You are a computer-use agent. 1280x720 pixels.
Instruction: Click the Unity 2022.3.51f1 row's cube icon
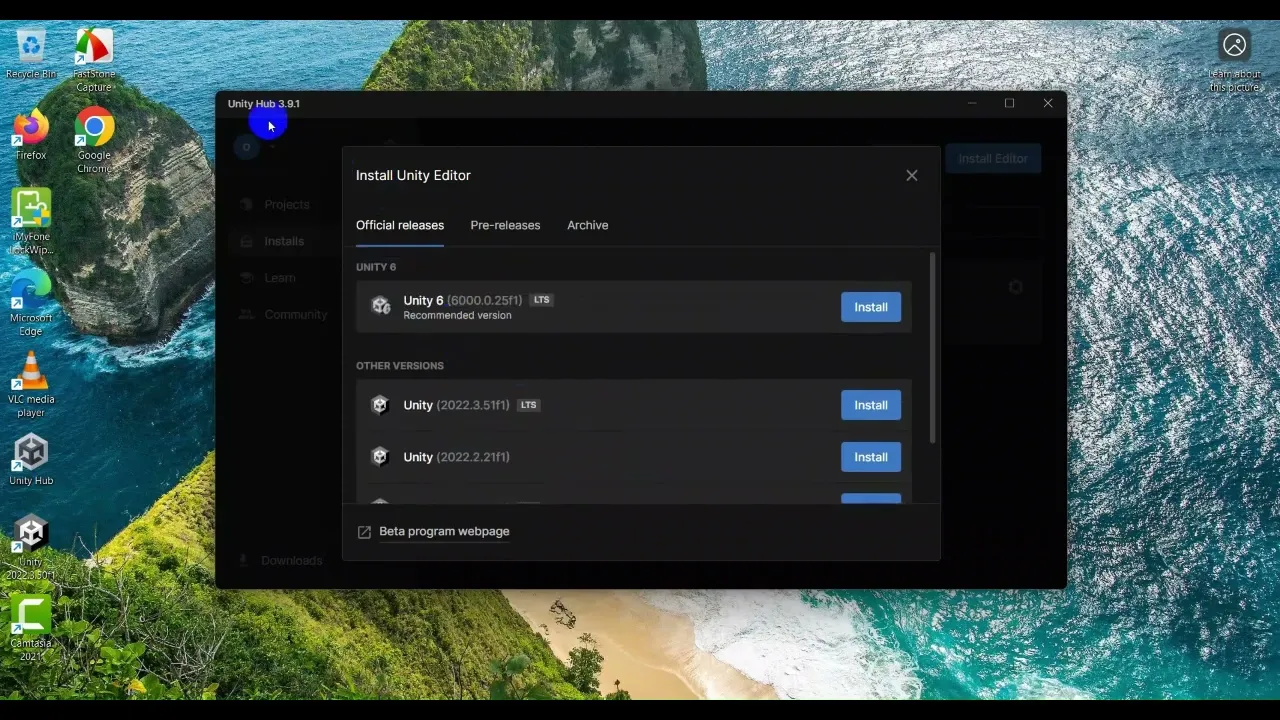380,405
